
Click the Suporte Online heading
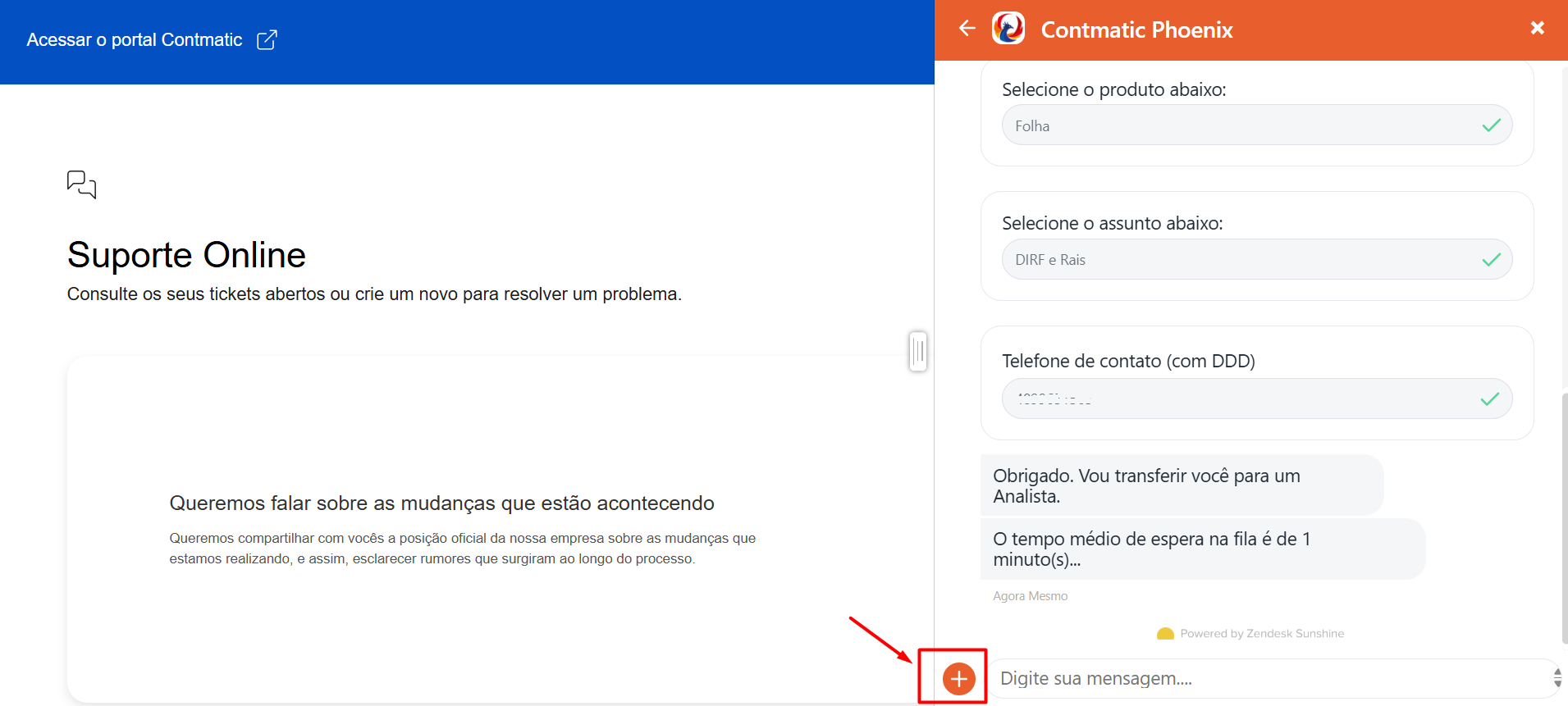point(186,255)
